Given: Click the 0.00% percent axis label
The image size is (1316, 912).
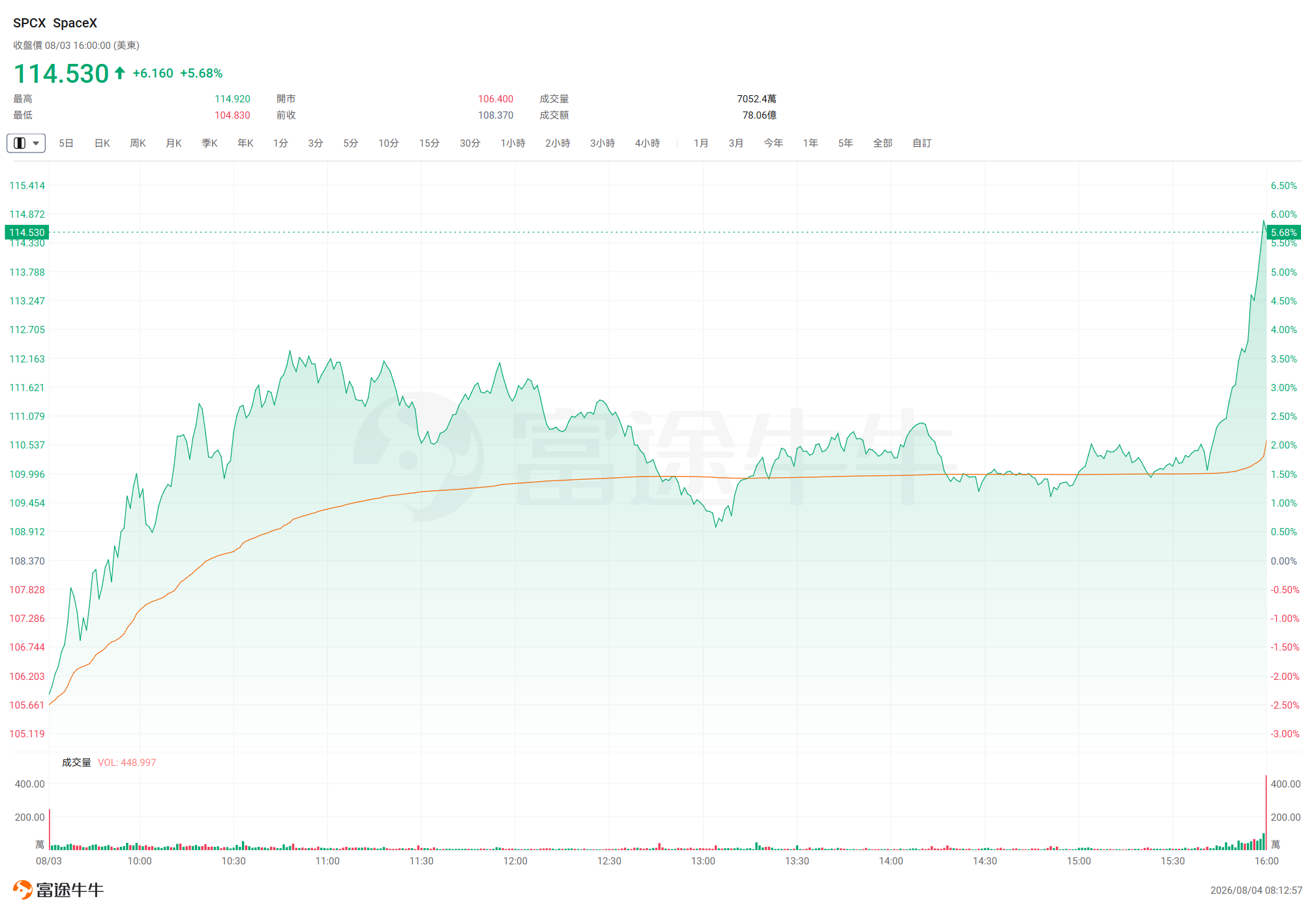Looking at the screenshot, I should pos(1284,561).
